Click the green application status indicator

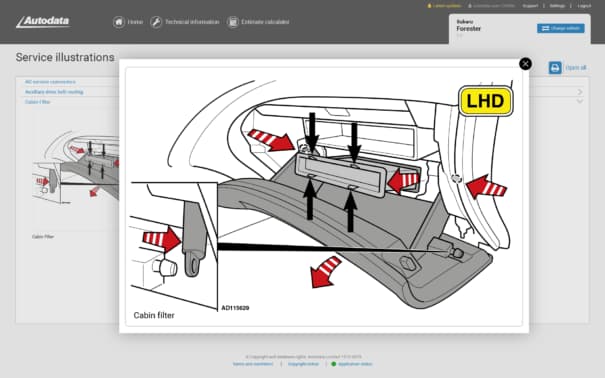pos(334,364)
